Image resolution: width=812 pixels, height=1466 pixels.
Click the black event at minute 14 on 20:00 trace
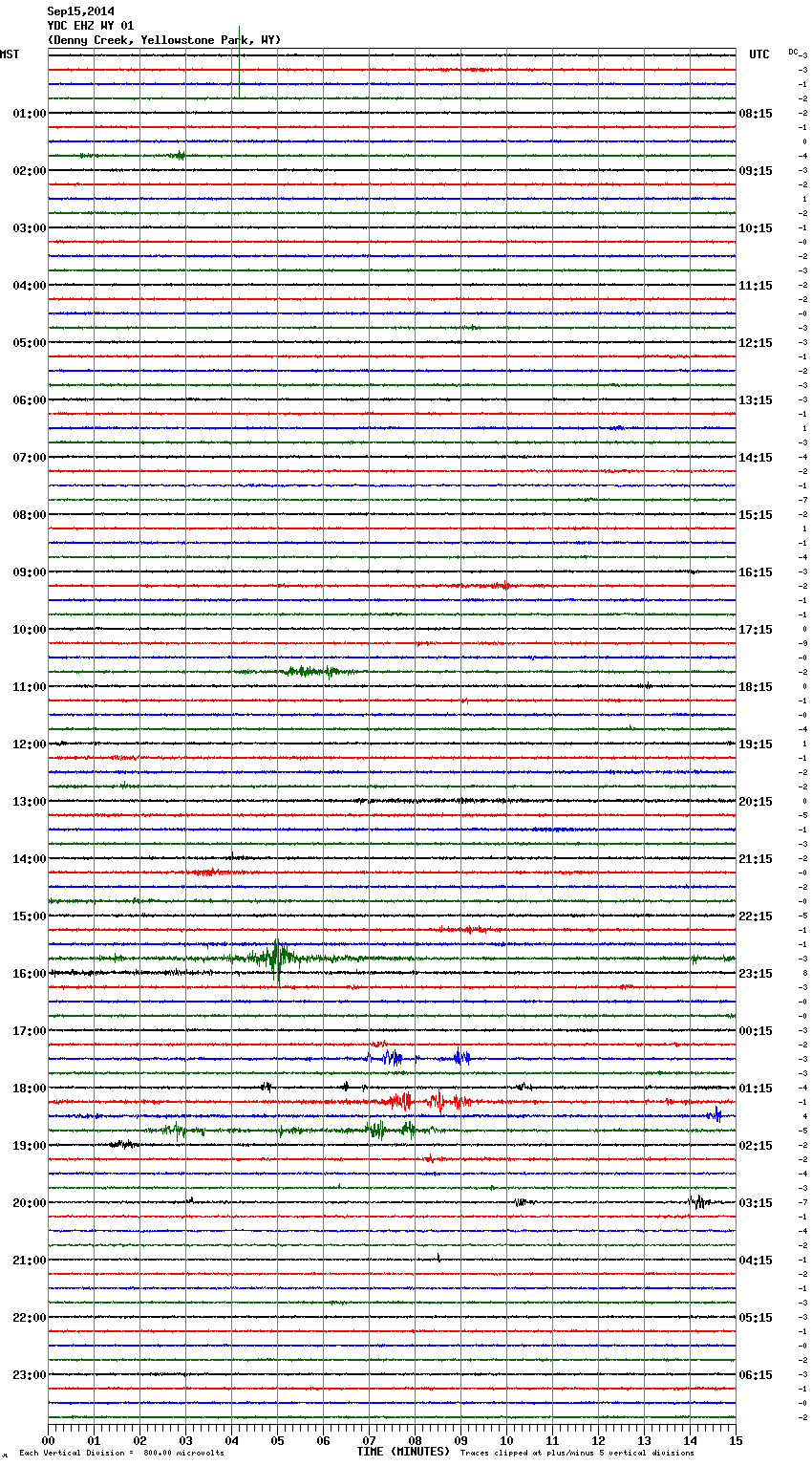[698, 1202]
